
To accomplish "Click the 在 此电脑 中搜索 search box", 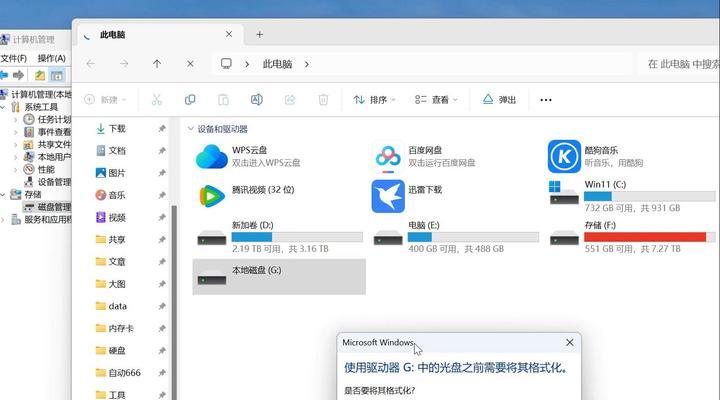I will [680, 64].
